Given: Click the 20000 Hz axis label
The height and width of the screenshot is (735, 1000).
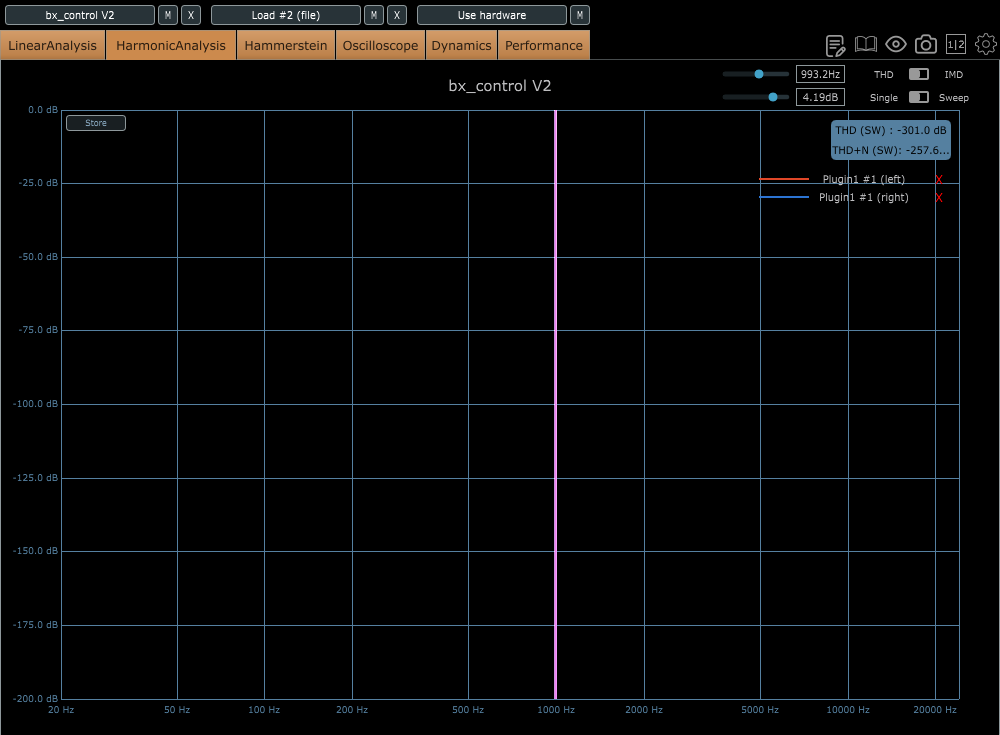Looking at the screenshot, I should pos(934,709).
